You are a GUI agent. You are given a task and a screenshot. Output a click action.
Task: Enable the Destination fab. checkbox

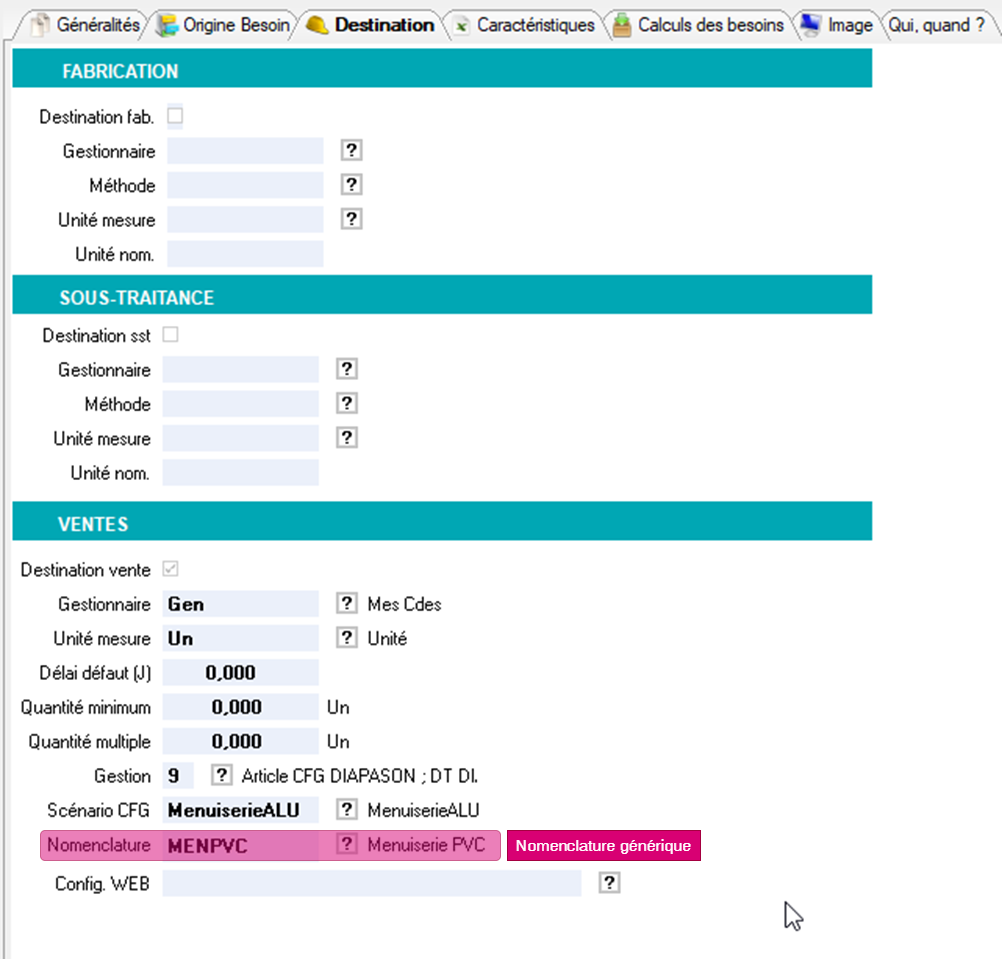[175, 116]
